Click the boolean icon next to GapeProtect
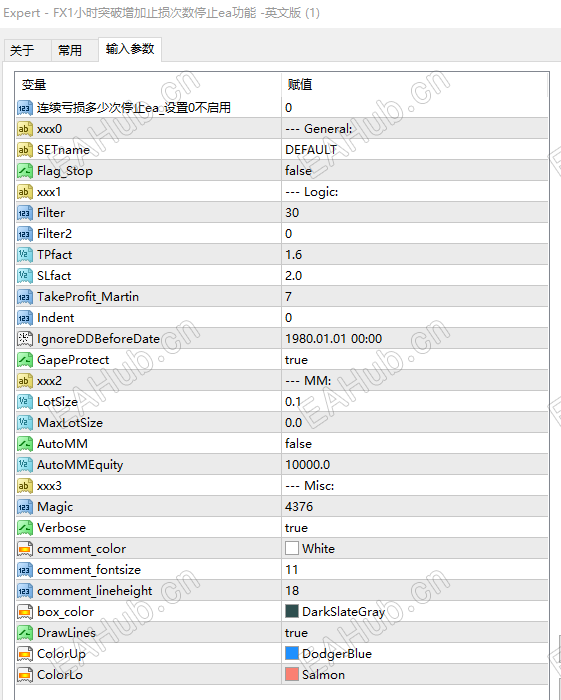The image size is (561, 700). coord(25,360)
